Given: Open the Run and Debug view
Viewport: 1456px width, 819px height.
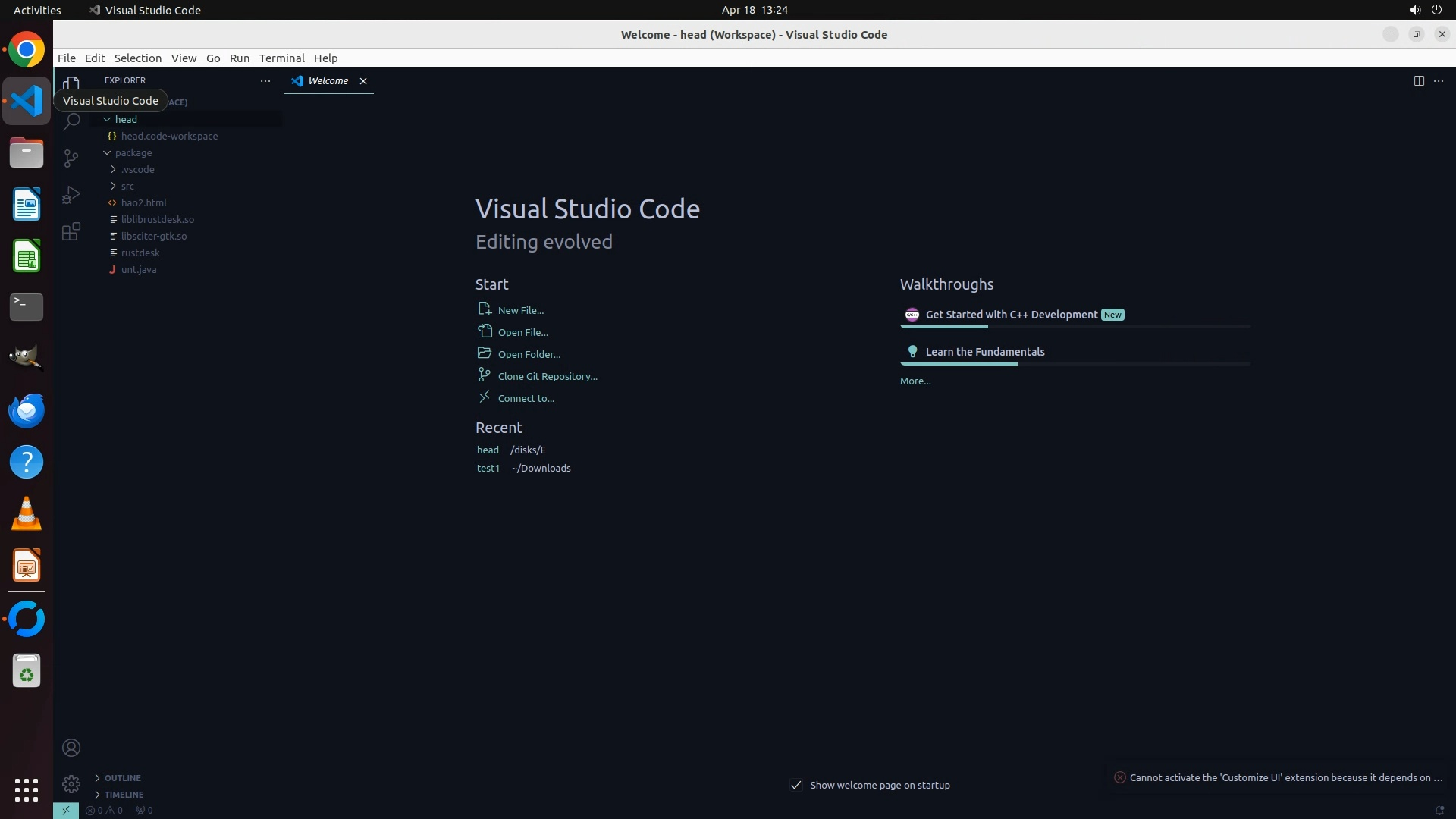Looking at the screenshot, I should (71, 195).
